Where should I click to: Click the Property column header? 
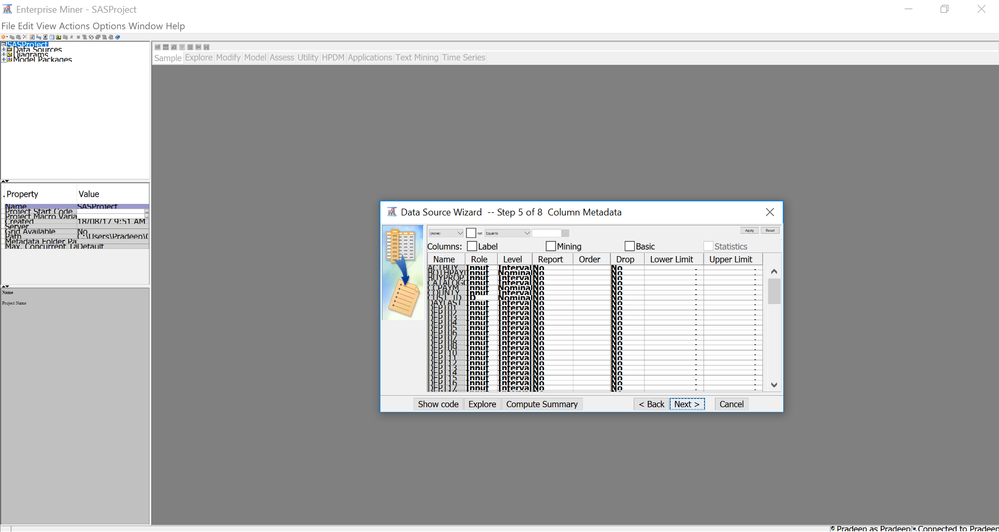tap(40, 194)
